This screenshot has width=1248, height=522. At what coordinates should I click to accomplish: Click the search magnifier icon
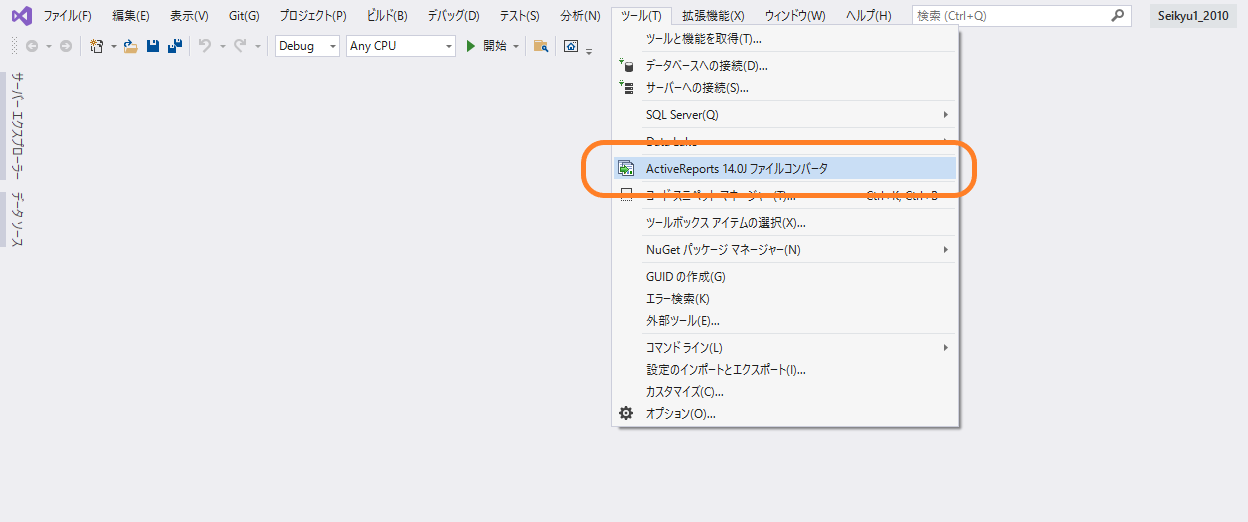pos(1119,16)
